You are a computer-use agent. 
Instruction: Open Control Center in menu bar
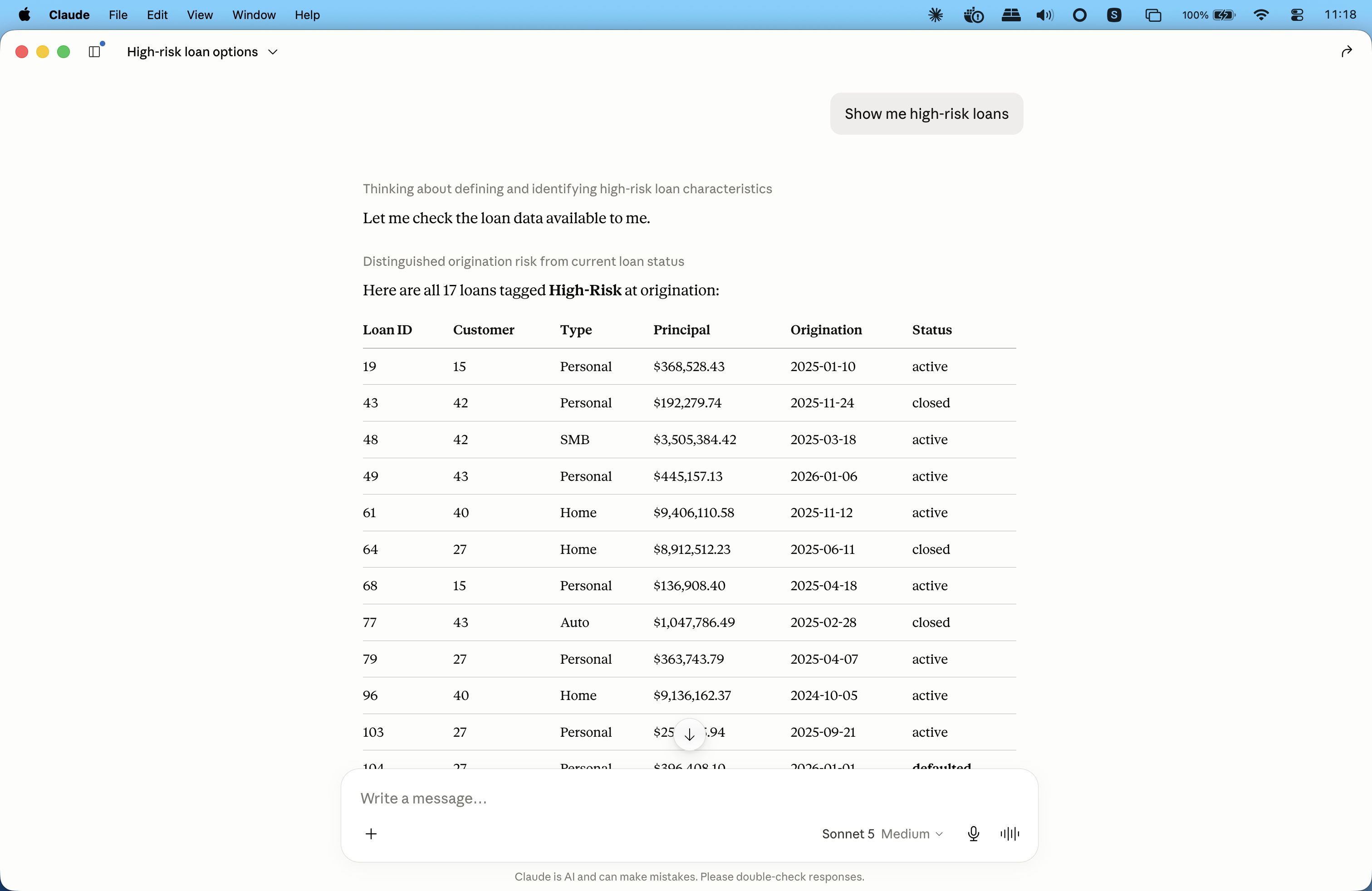coord(1297,15)
